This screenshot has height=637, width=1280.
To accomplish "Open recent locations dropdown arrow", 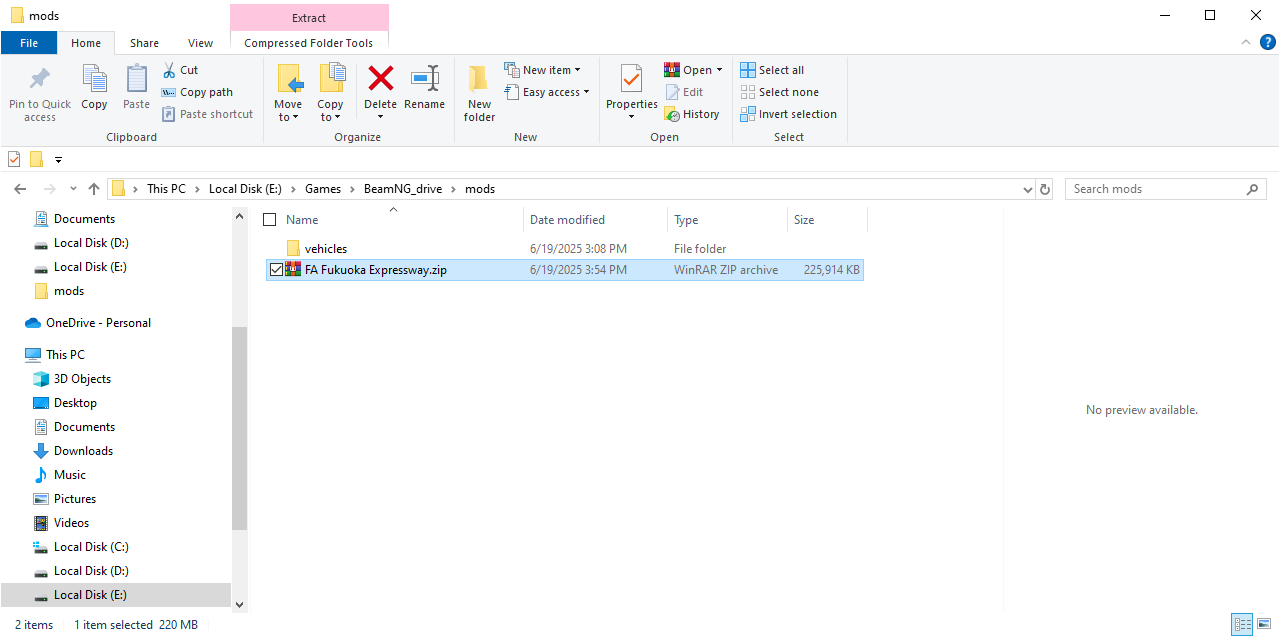I will pyautogui.click(x=73, y=189).
